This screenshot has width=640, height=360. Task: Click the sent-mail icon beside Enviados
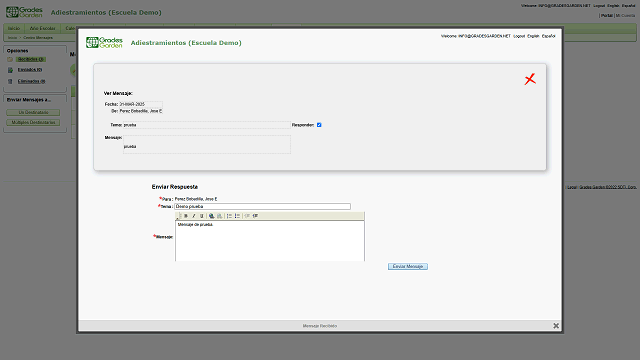tap(10, 70)
